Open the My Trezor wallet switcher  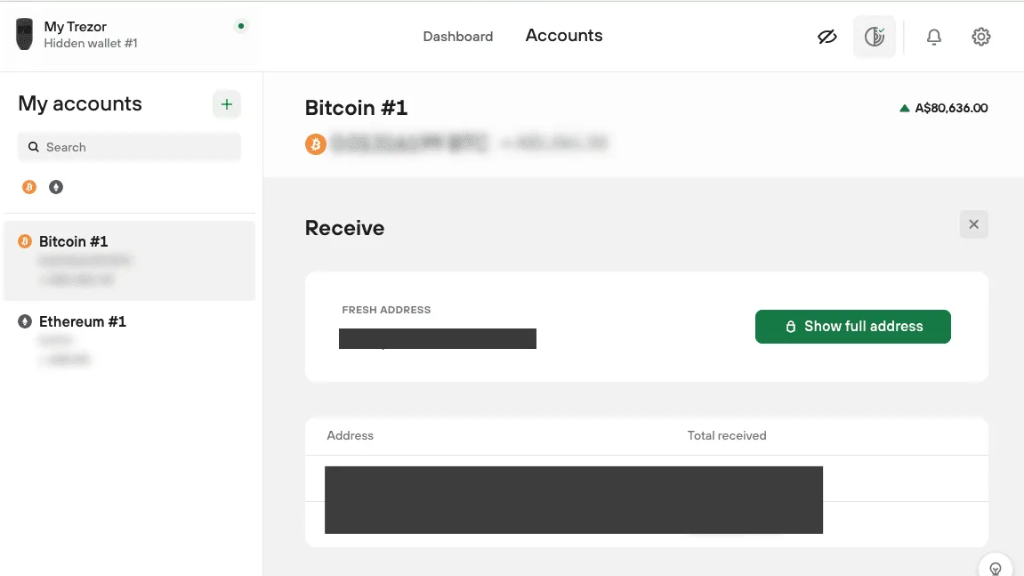pyautogui.click(x=129, y=35)
